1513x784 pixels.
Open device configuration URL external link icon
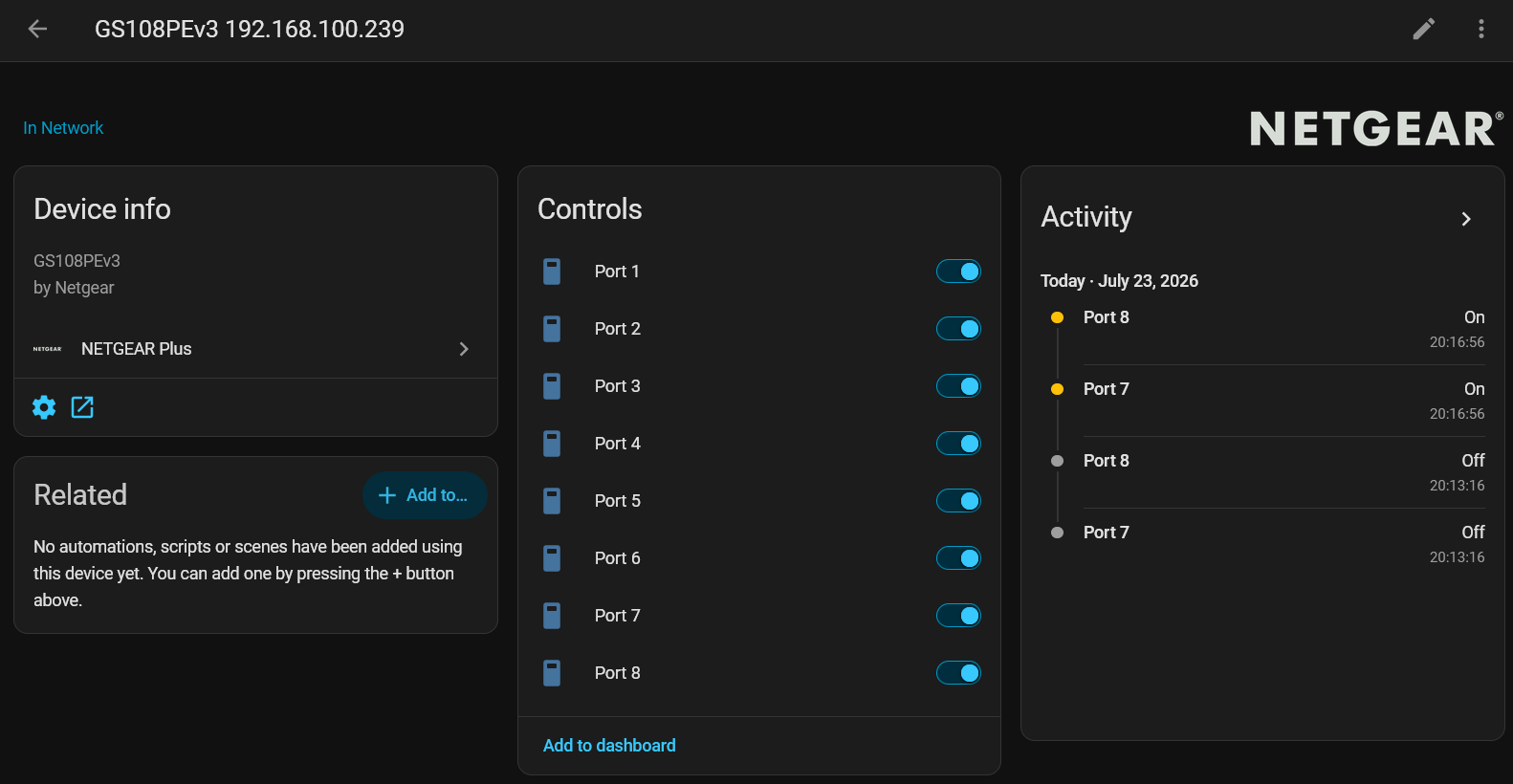click(x=83, y=407)
